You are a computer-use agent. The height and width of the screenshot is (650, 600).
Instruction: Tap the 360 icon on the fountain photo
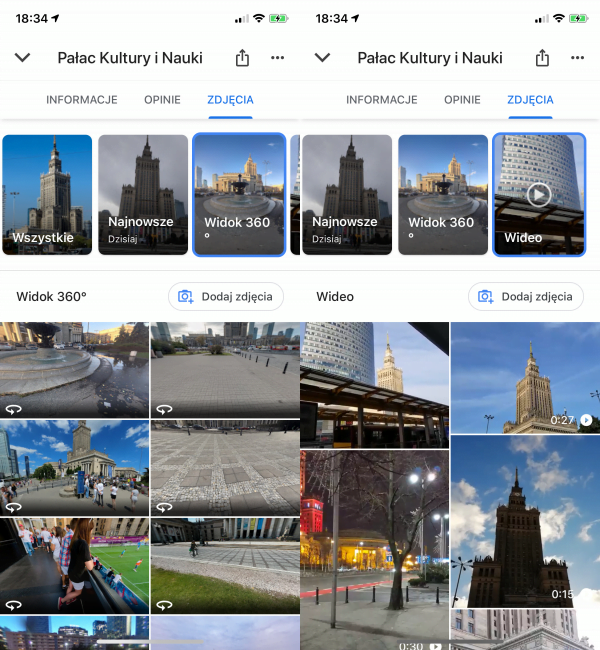[x=14, y=410]
